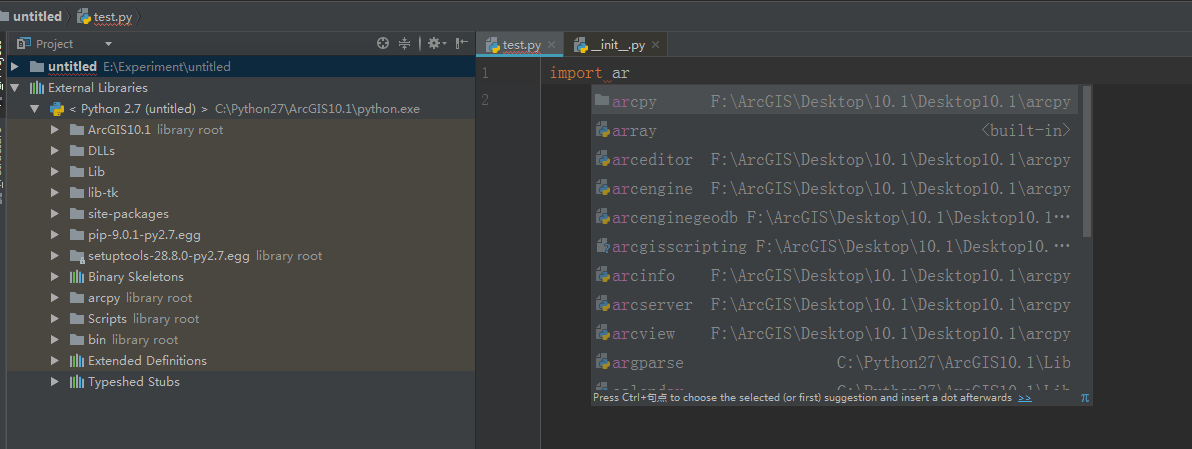Click the >> link in completion hint

pos(1025,397)
